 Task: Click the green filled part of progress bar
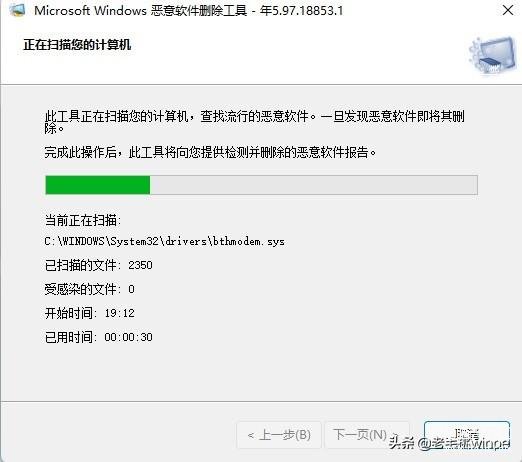pos(98,185)
